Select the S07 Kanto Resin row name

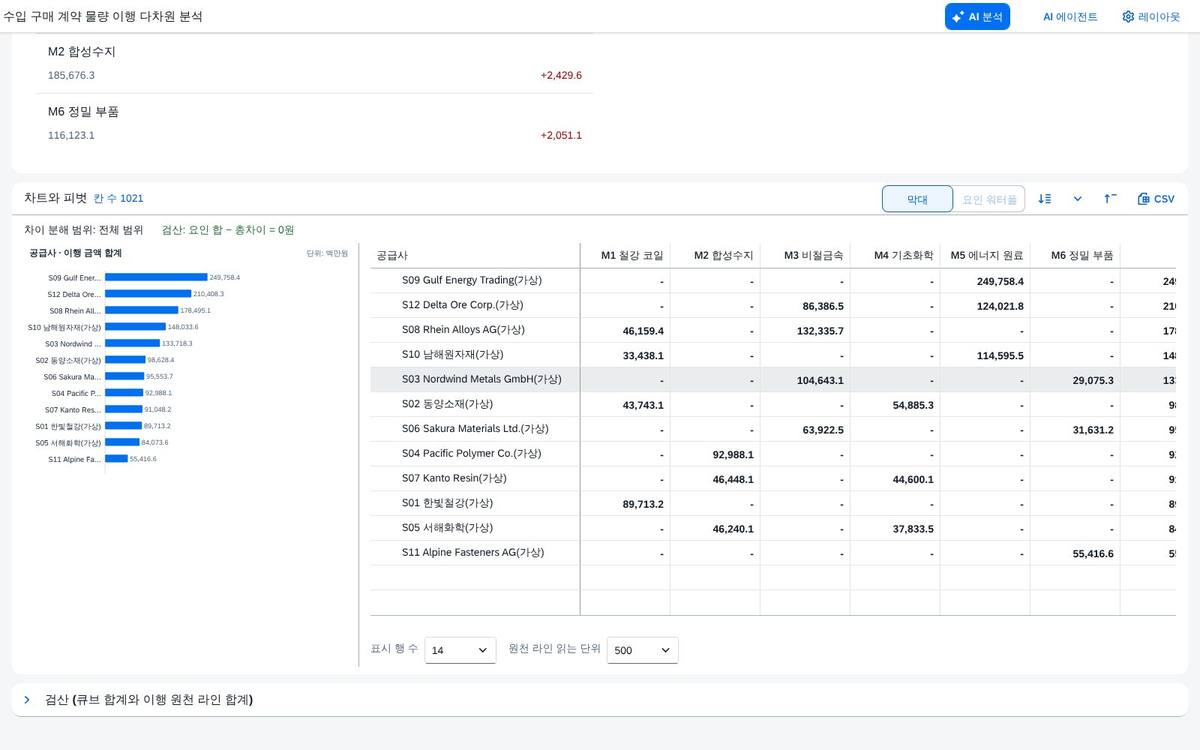pos(454,478)
